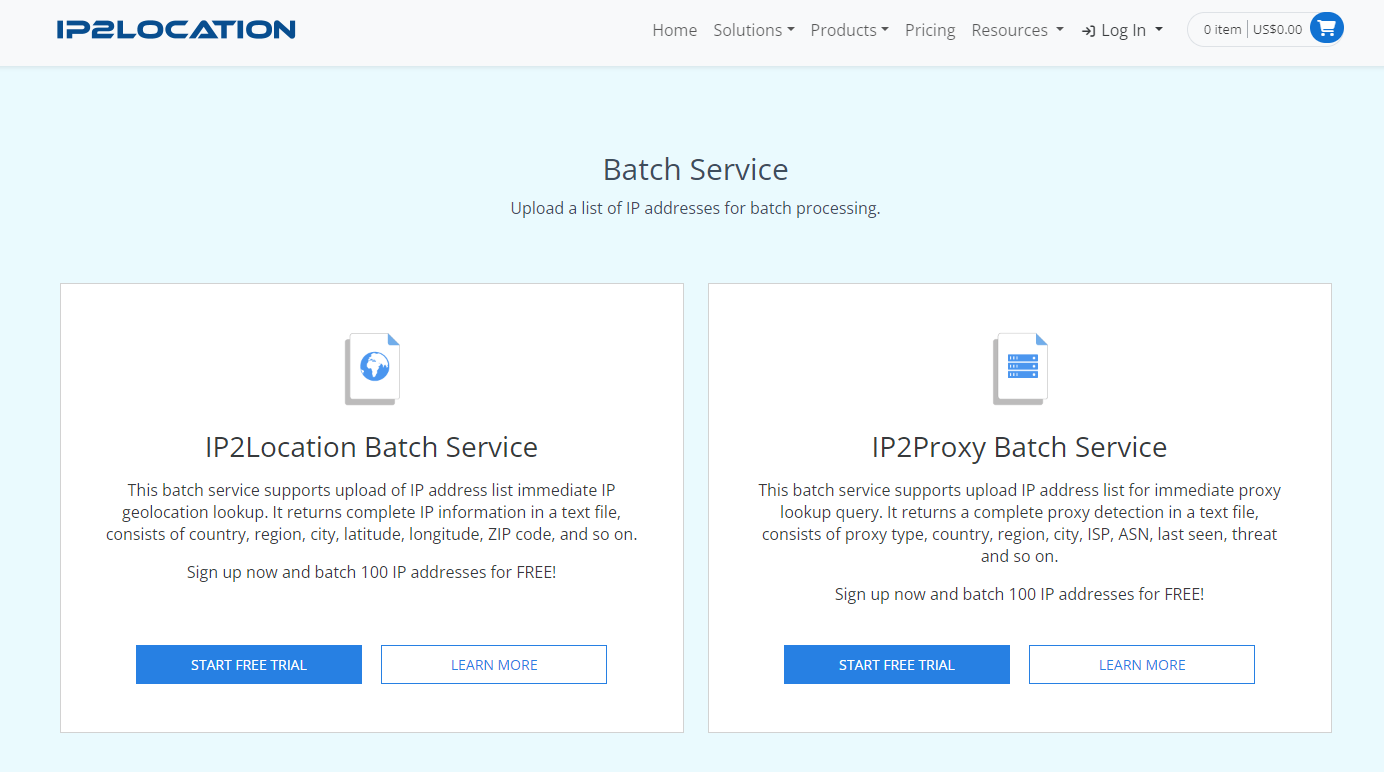The image size is (1384, 772).
Task: Start free trial for IP2Proxy Batch Service
Action: [897, 665]
